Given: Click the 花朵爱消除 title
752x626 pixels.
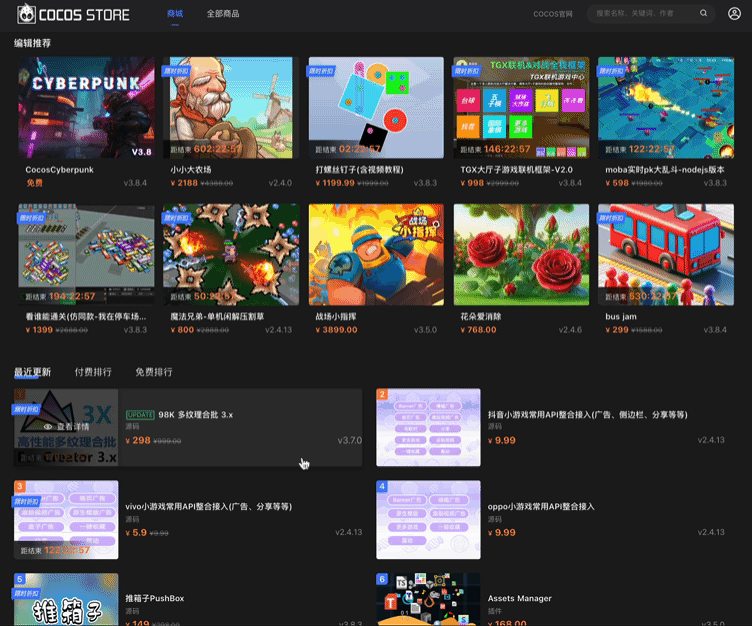Looking at the screenshot, I should click(x=481, y=317).
